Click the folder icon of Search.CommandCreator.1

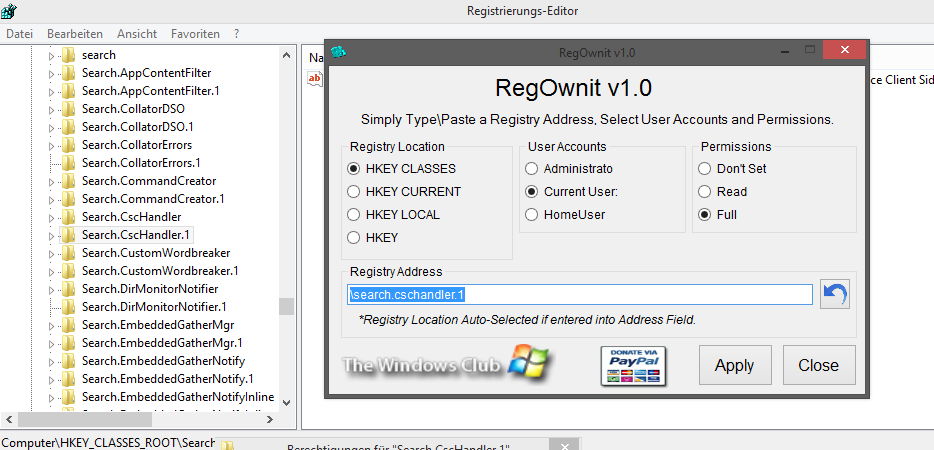click(69, 199)
